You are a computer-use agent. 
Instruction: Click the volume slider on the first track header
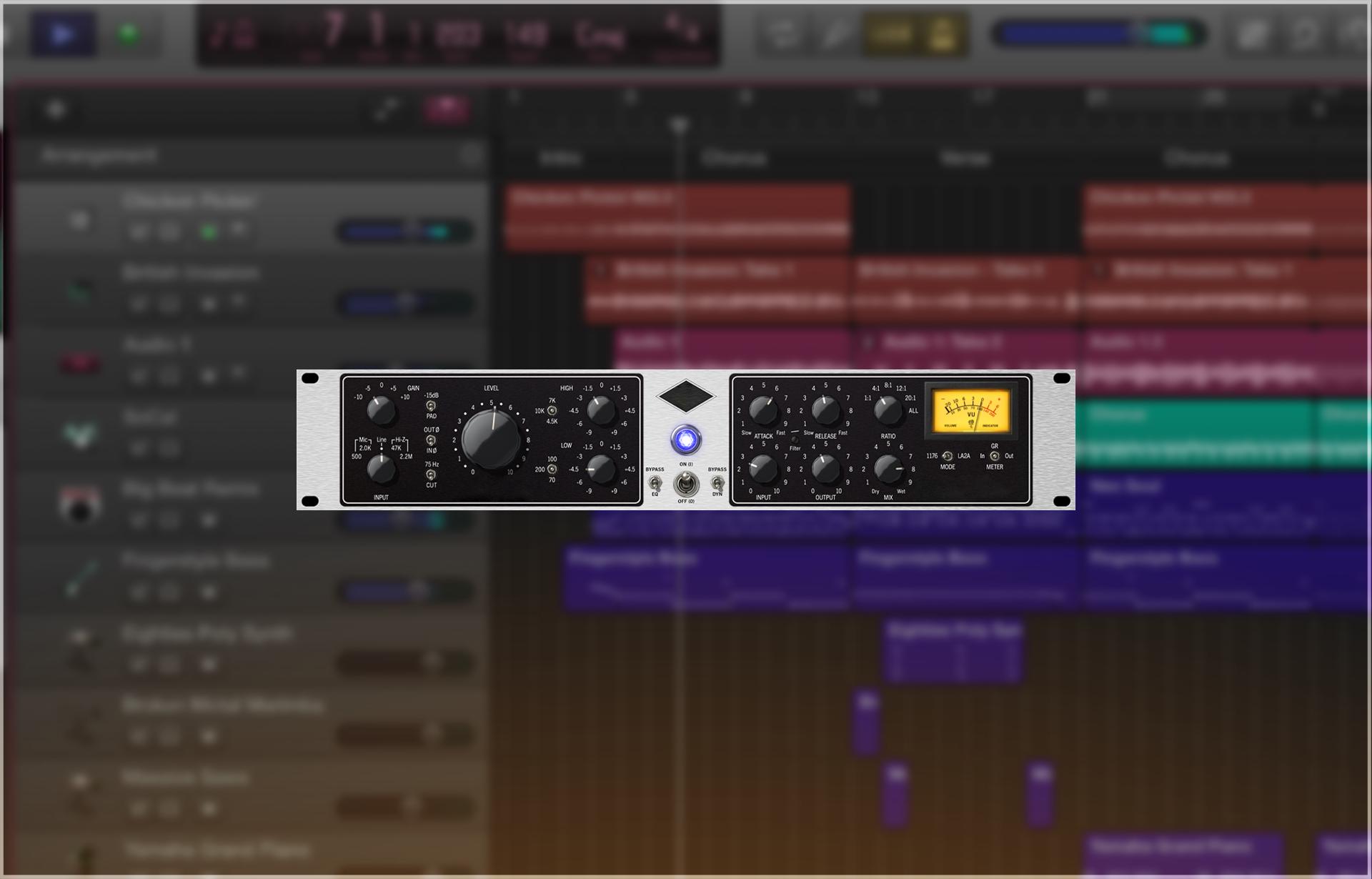coord(404,231)
